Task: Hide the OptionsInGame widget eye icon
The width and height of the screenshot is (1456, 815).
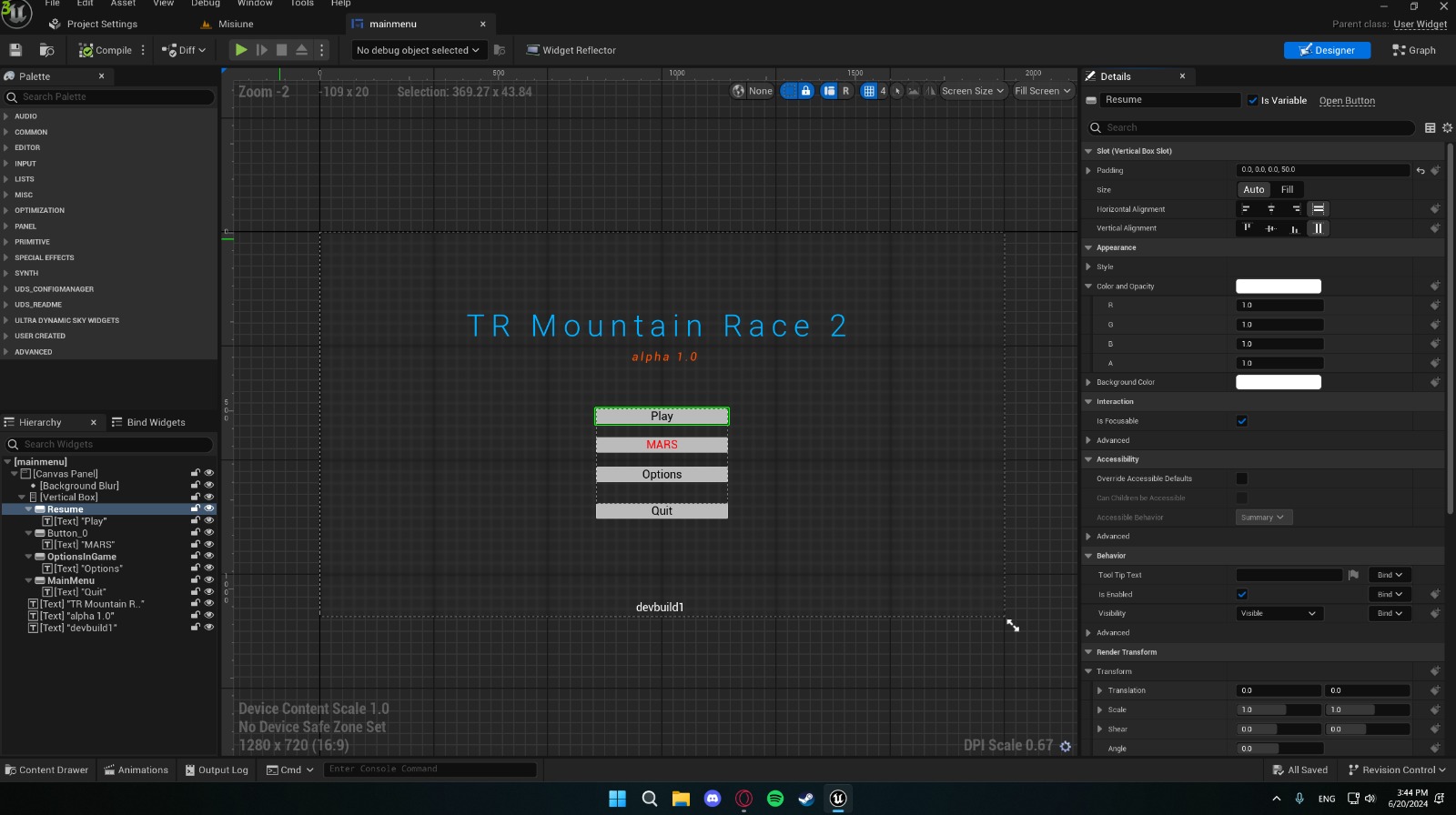Action: click(x=209, y=557)
